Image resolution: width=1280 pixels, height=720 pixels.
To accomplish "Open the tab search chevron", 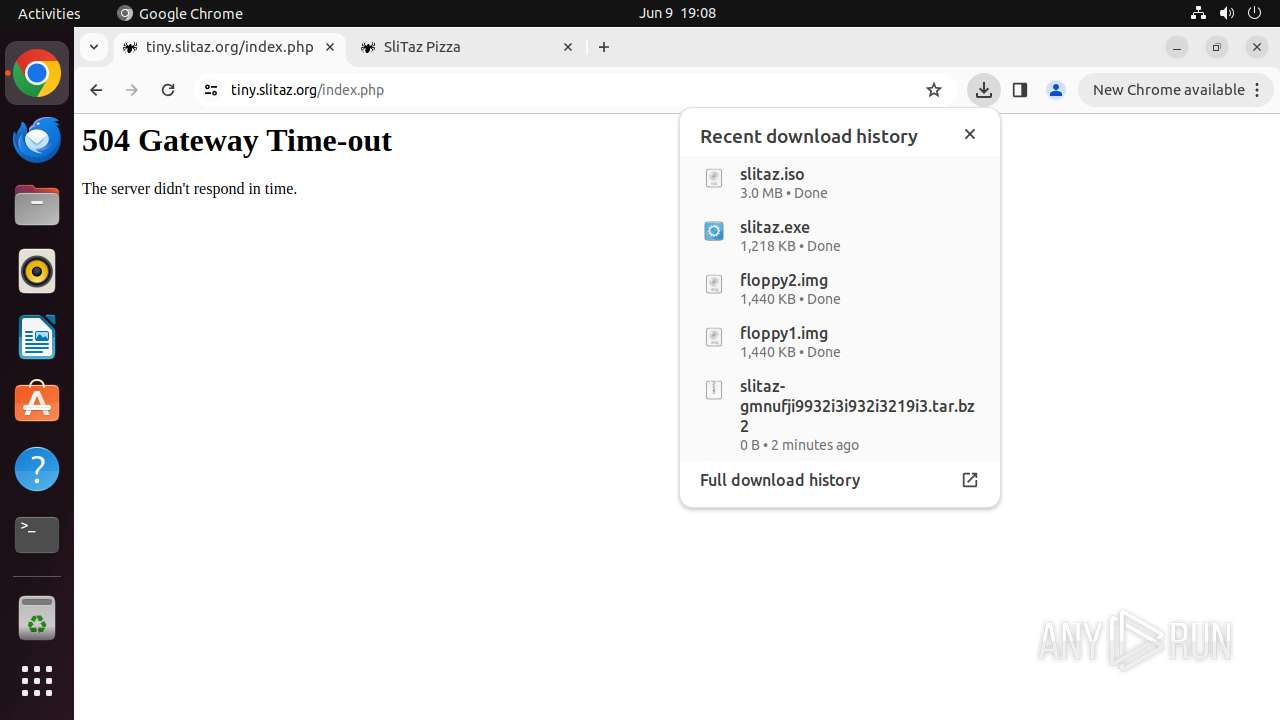I will (93, 47).
